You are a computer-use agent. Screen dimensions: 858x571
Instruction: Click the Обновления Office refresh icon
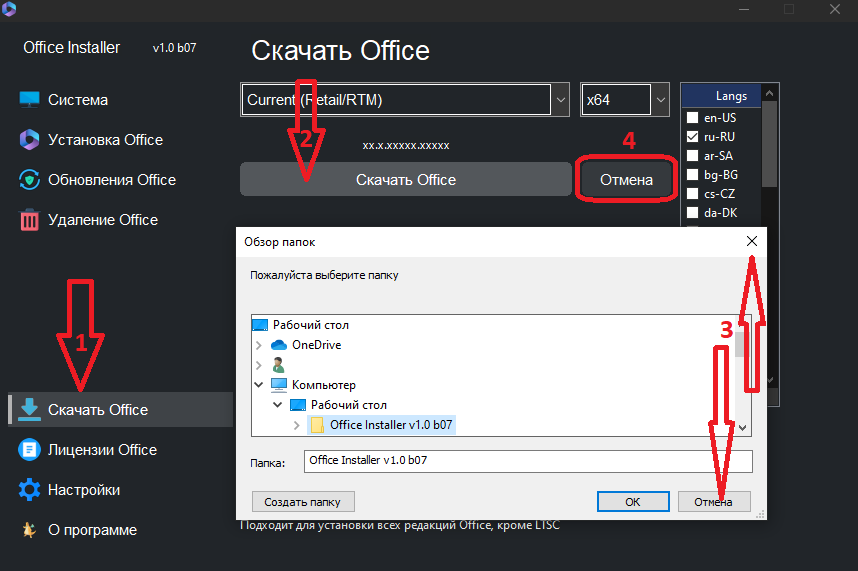(x=30, y=180)
